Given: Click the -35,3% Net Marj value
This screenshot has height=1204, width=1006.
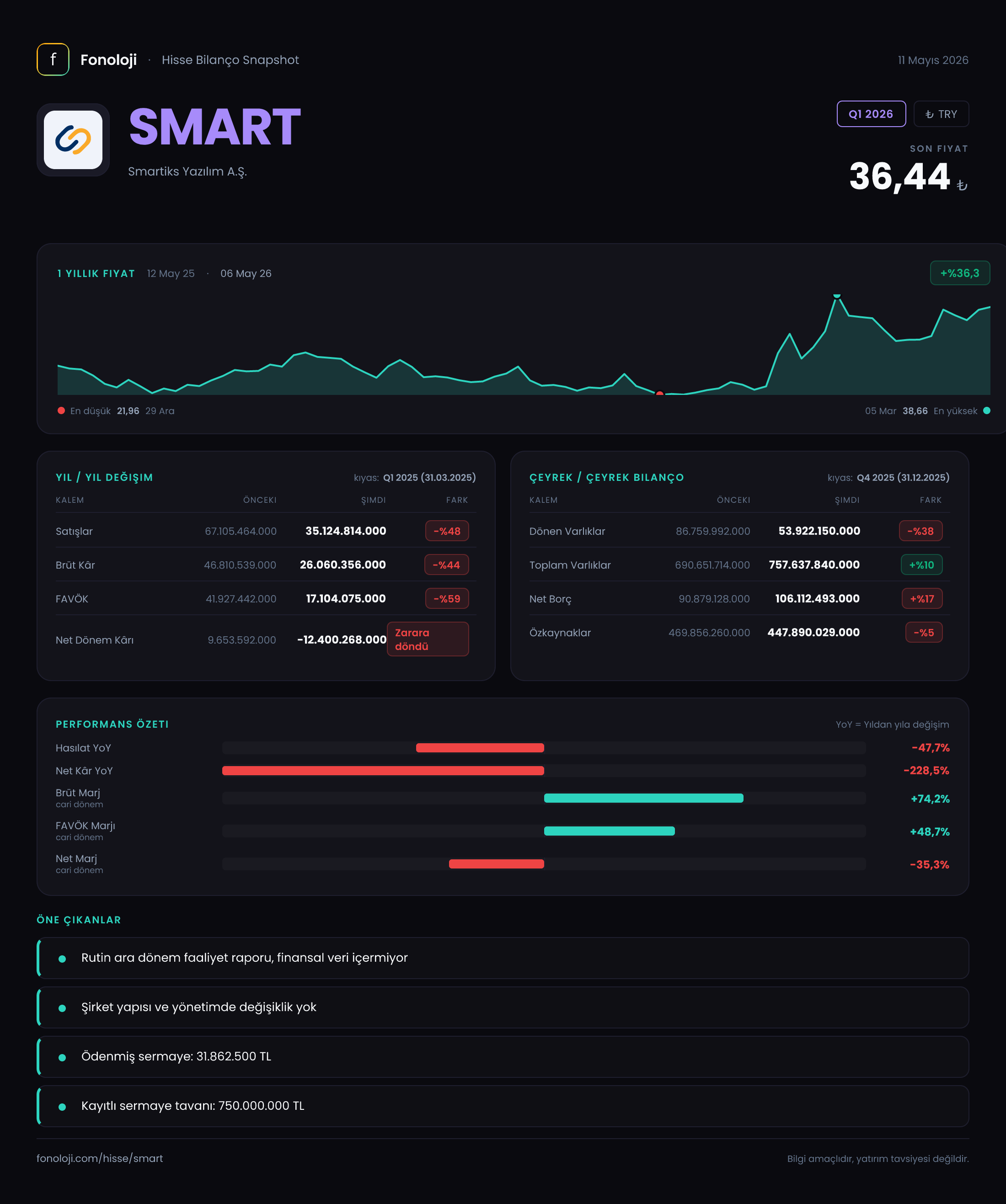Looking at the screenshot, I should click(x=929, y=864).
